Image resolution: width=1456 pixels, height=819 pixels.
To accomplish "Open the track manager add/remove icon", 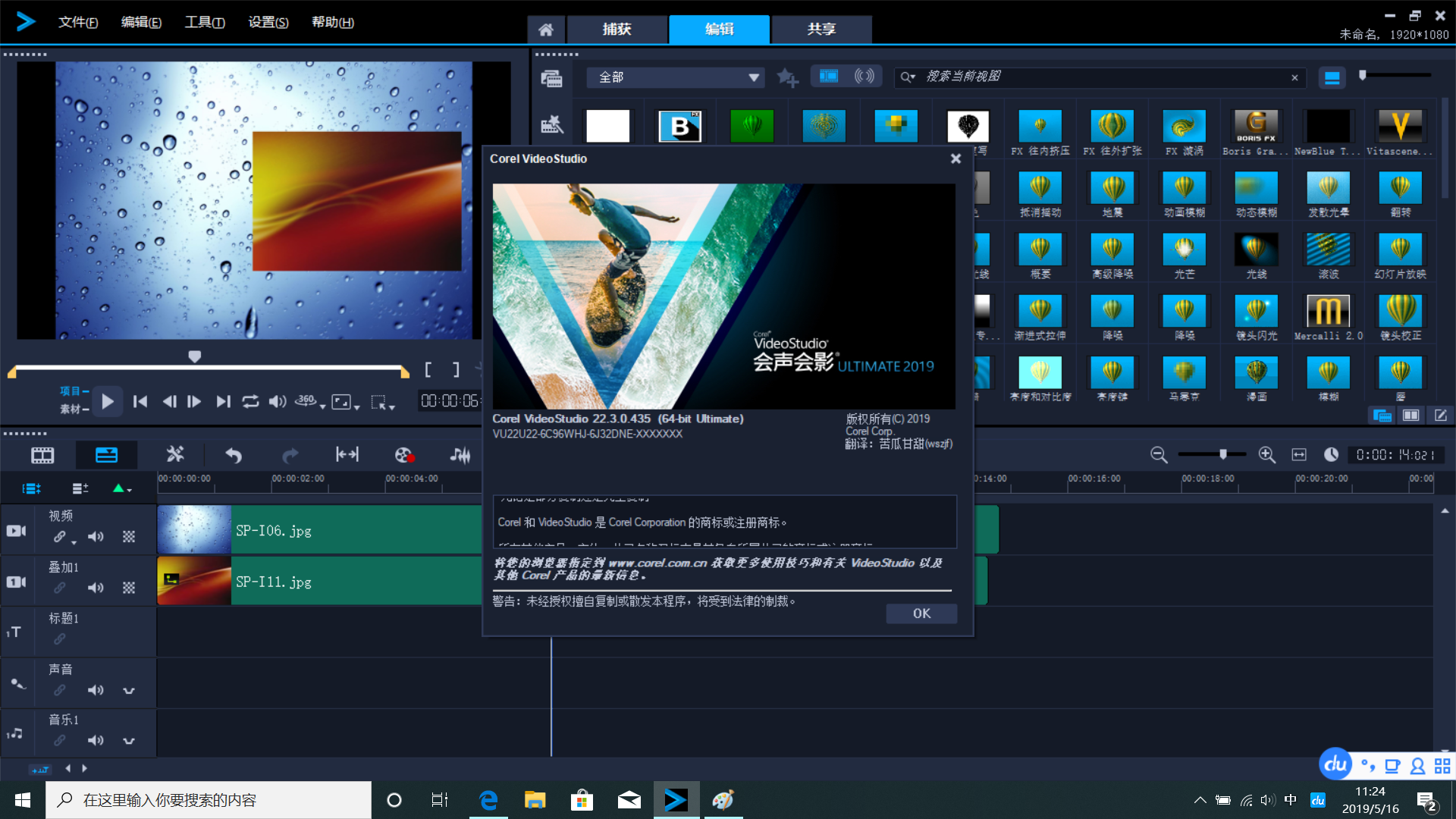I will click(80, 489).
